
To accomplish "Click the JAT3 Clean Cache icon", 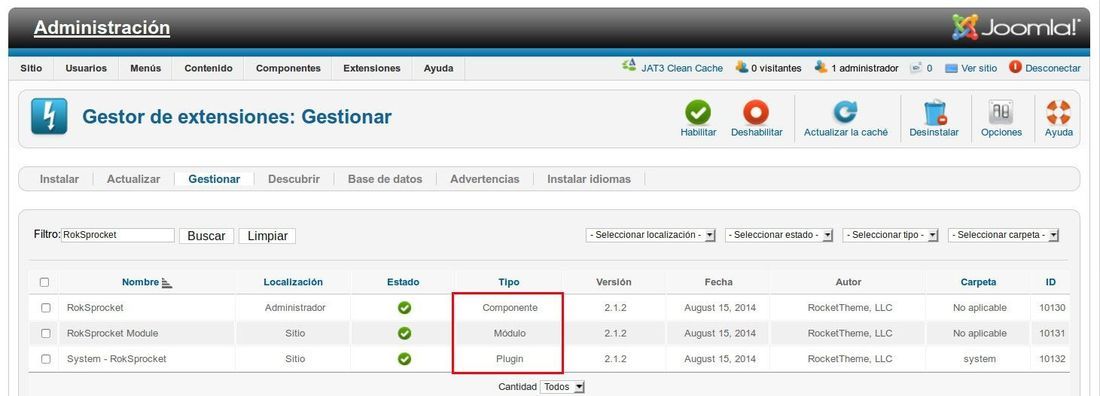I will click(629, 67).
